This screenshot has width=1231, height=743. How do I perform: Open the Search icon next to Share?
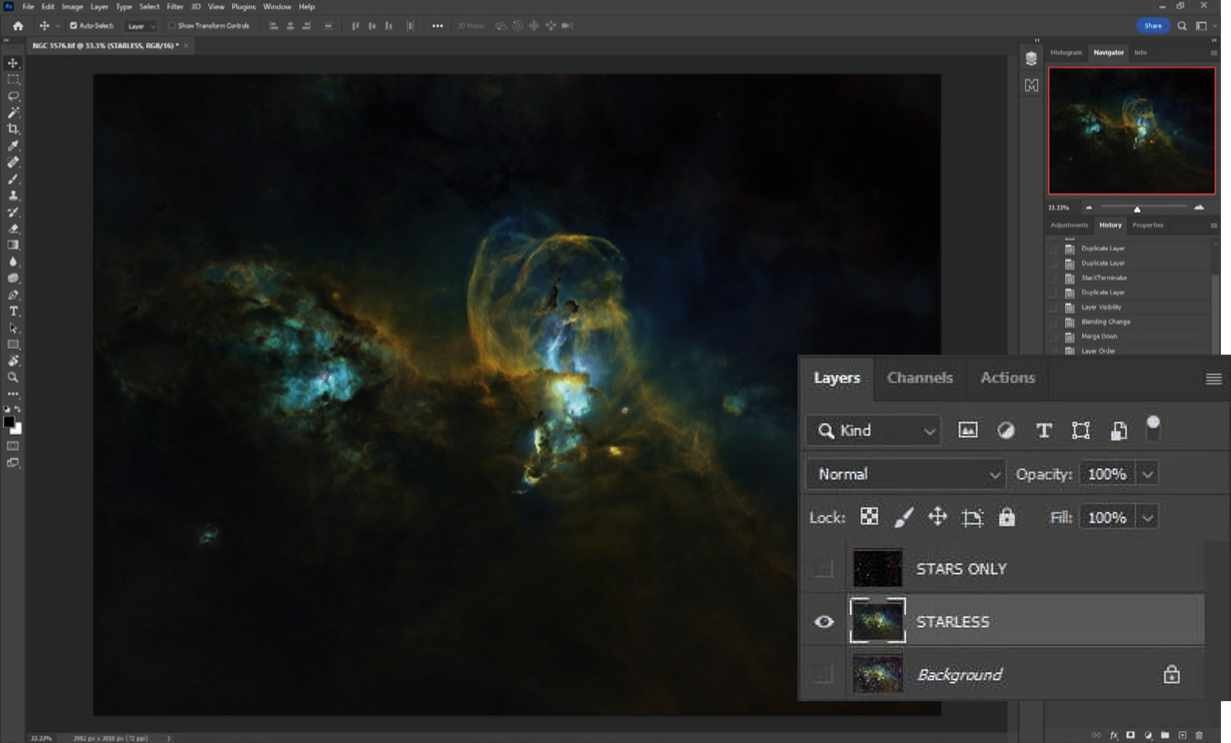(1182, 26)
